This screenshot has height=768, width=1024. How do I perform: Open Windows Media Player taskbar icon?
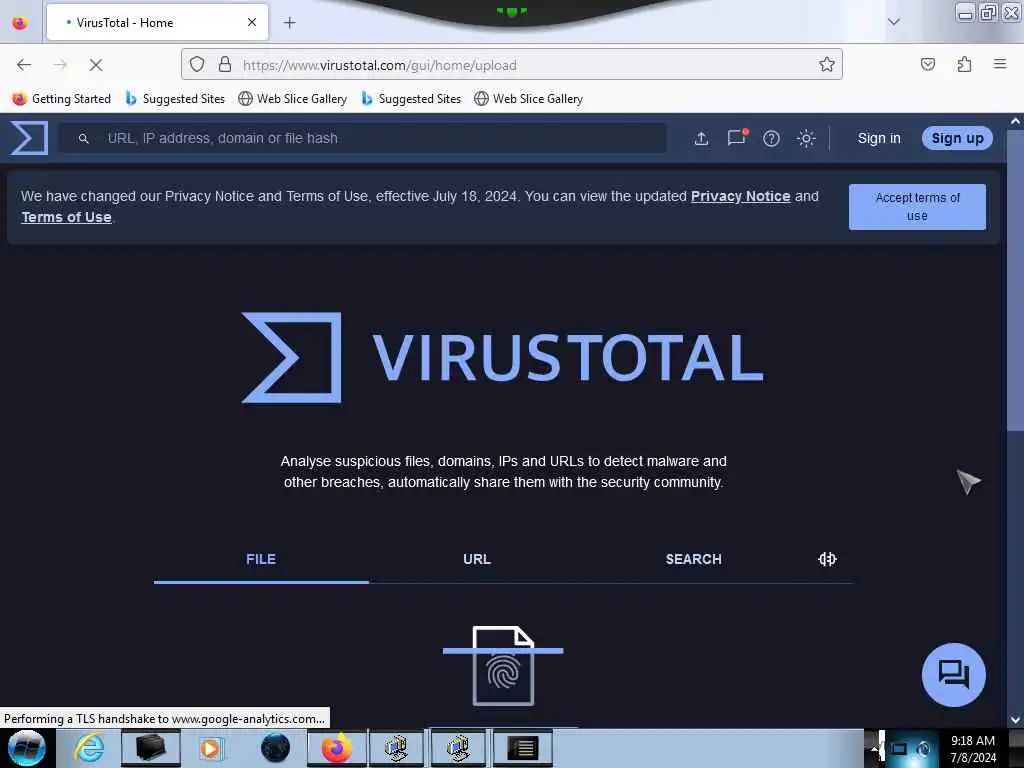(211, 748)
